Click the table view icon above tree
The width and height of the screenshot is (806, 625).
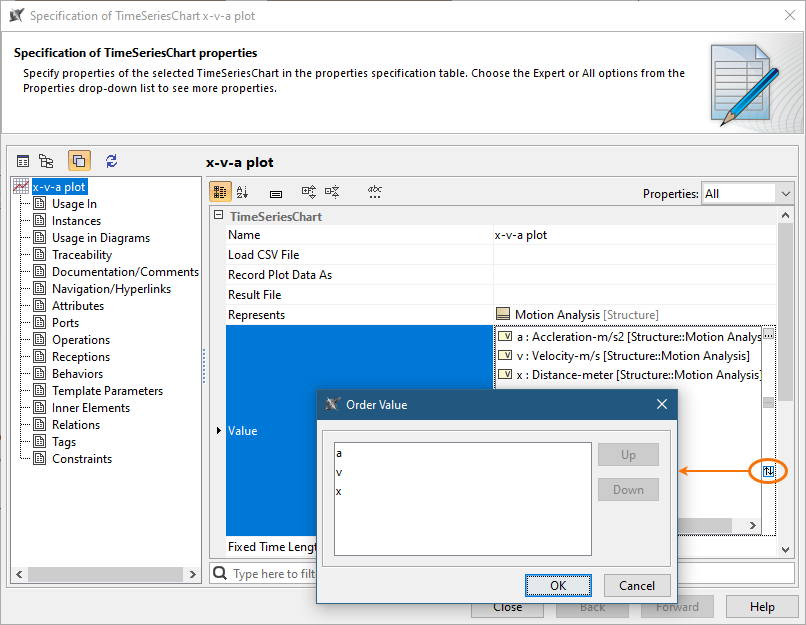[x=23, y=161]
